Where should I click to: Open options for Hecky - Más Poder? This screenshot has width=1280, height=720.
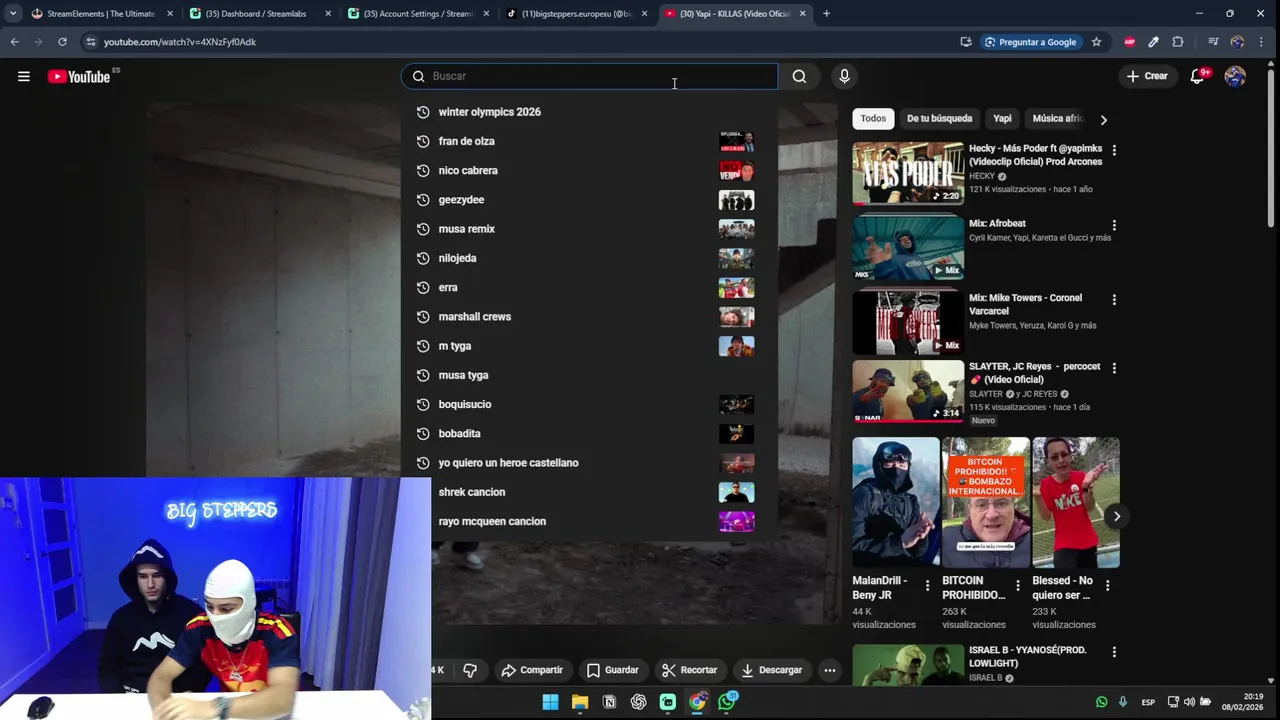(1114, 150)
